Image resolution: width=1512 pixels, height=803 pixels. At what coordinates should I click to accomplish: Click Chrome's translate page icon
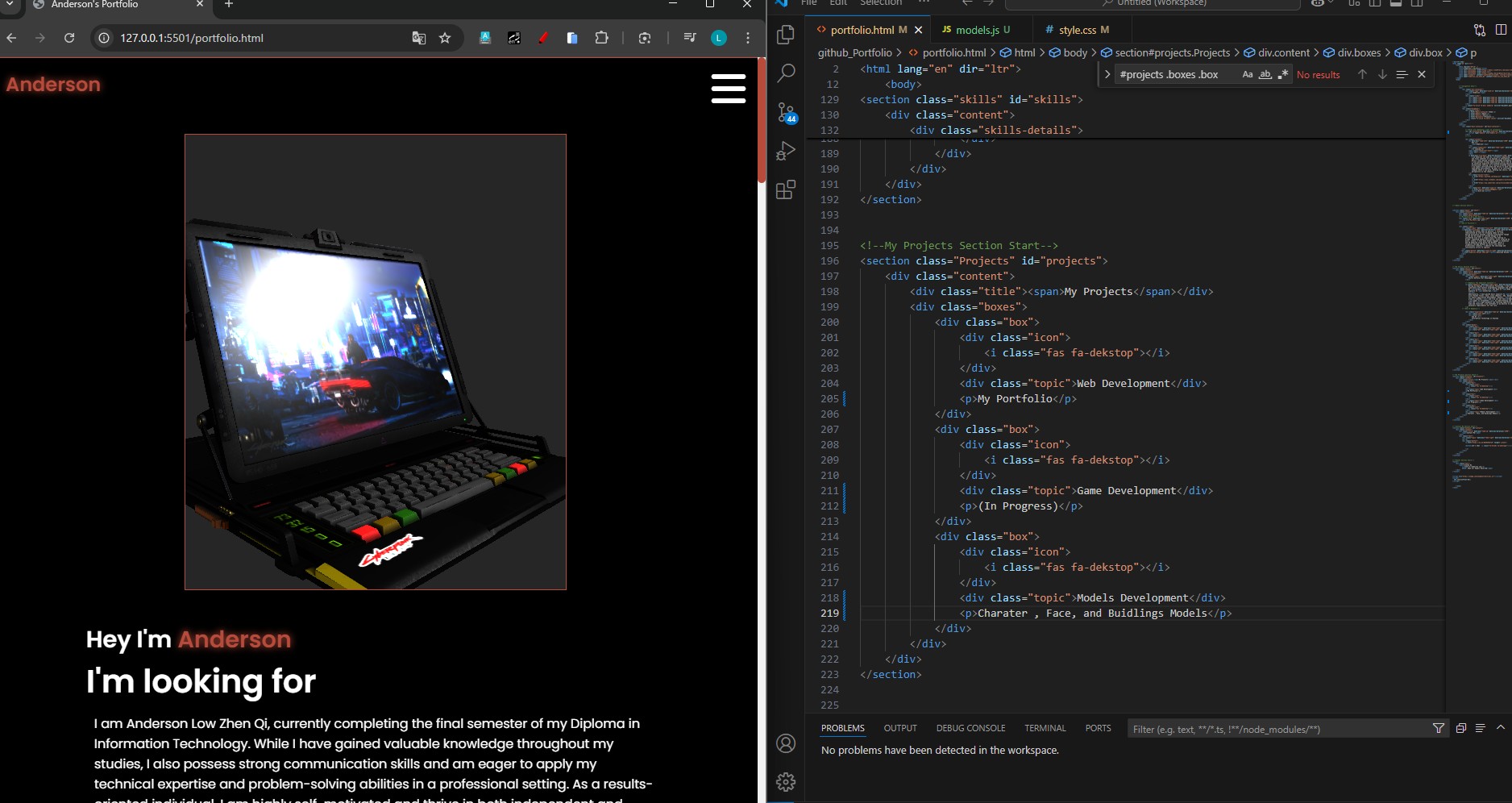[418, 38]
